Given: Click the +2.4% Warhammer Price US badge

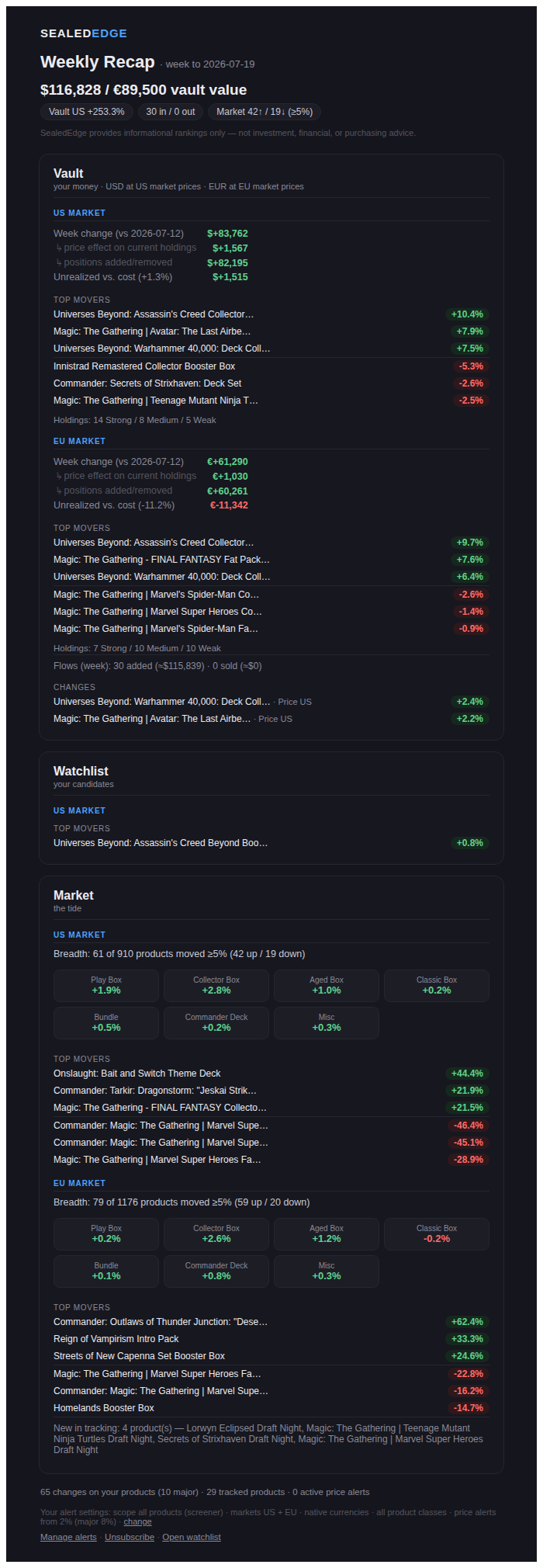Looking at the screenshot, I should pos(470,702).
